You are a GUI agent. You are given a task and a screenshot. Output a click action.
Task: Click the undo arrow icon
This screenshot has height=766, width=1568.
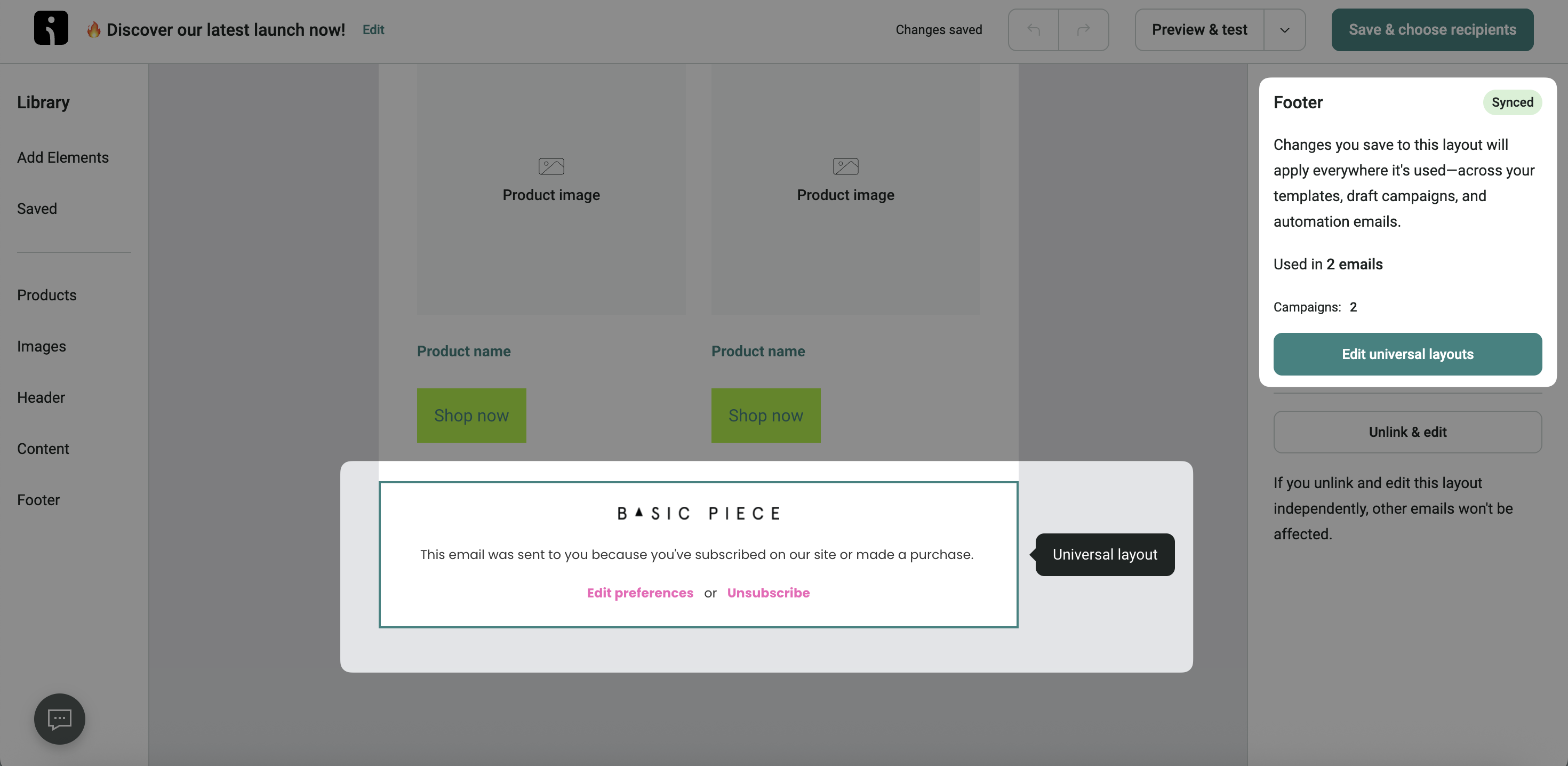pyautogui.click(x=1033, y=30)
